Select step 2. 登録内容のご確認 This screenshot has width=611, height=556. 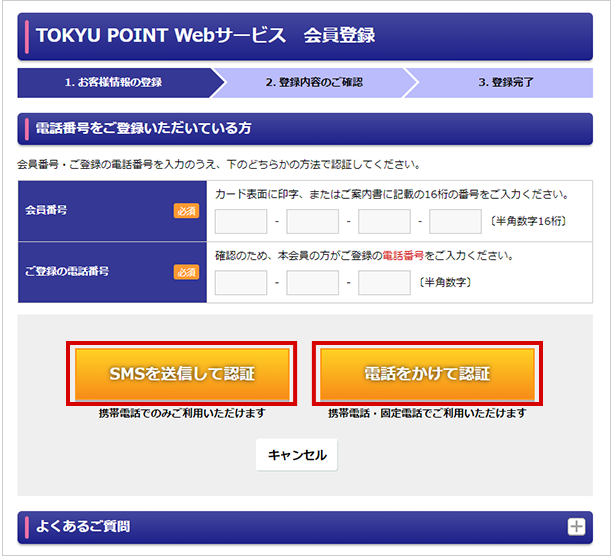(314, 83)
